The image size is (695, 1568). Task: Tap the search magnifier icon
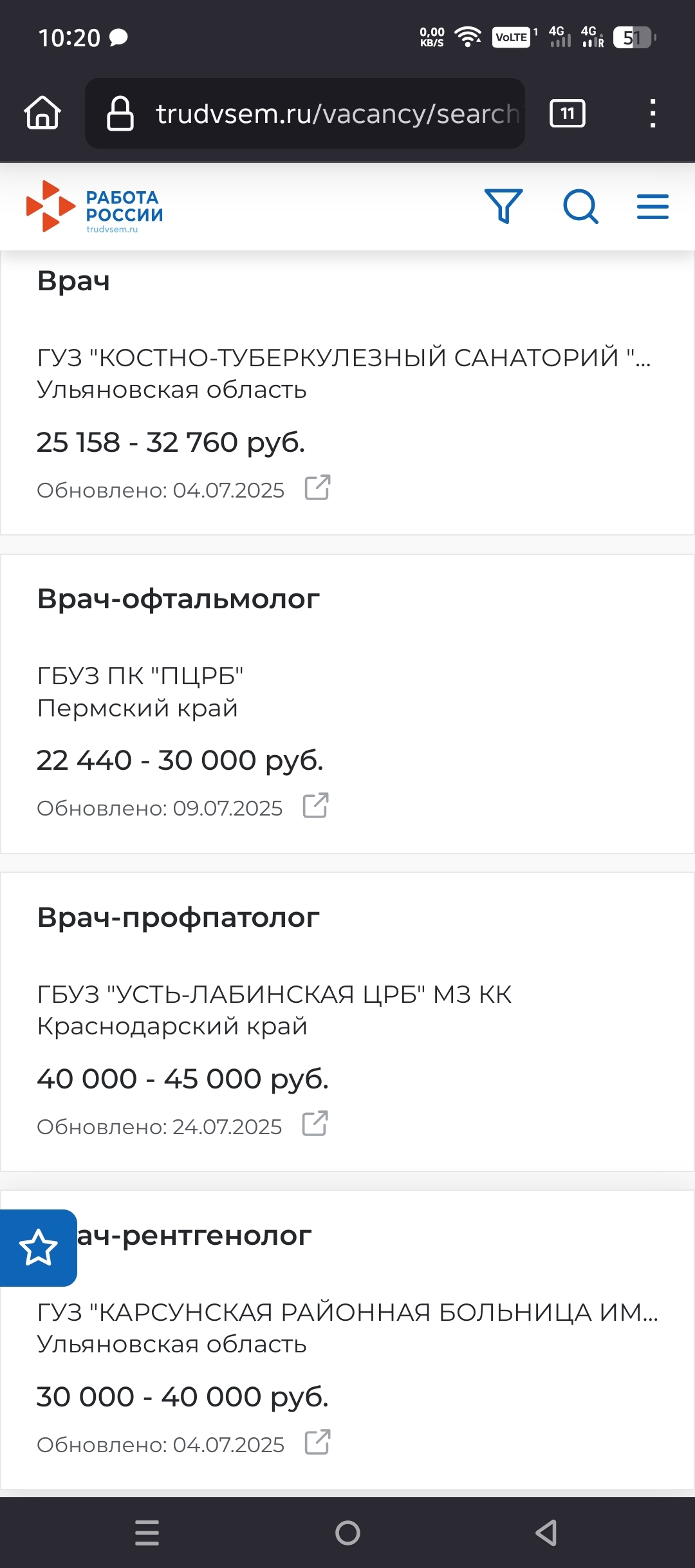[580, 207]
